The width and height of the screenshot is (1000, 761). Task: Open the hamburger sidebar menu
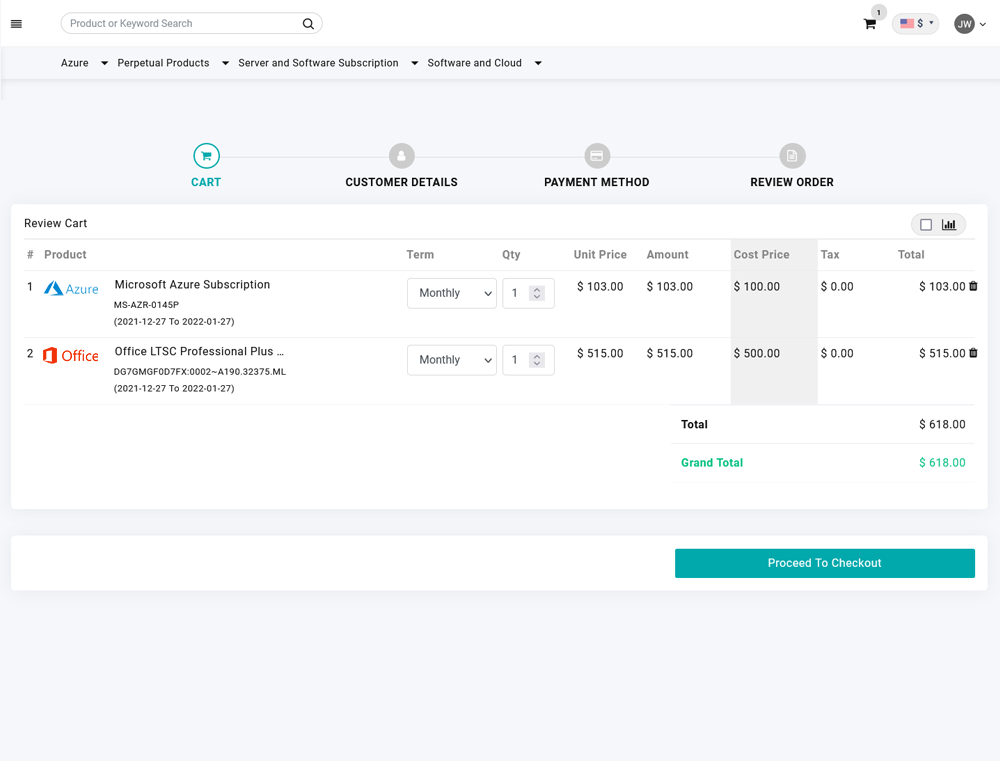tap(16, 24)
